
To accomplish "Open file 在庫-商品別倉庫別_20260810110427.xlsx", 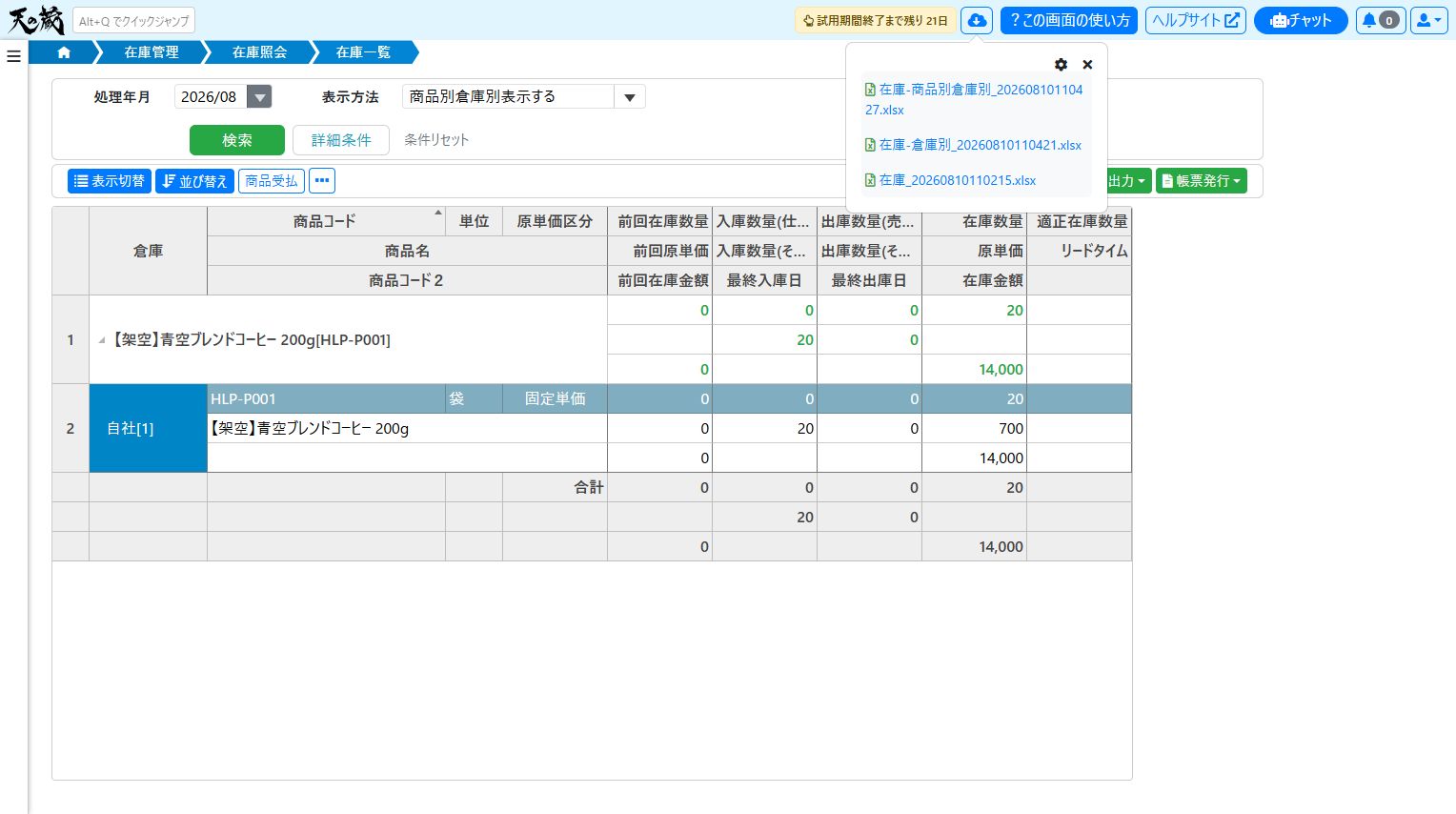I will [974, 99].
